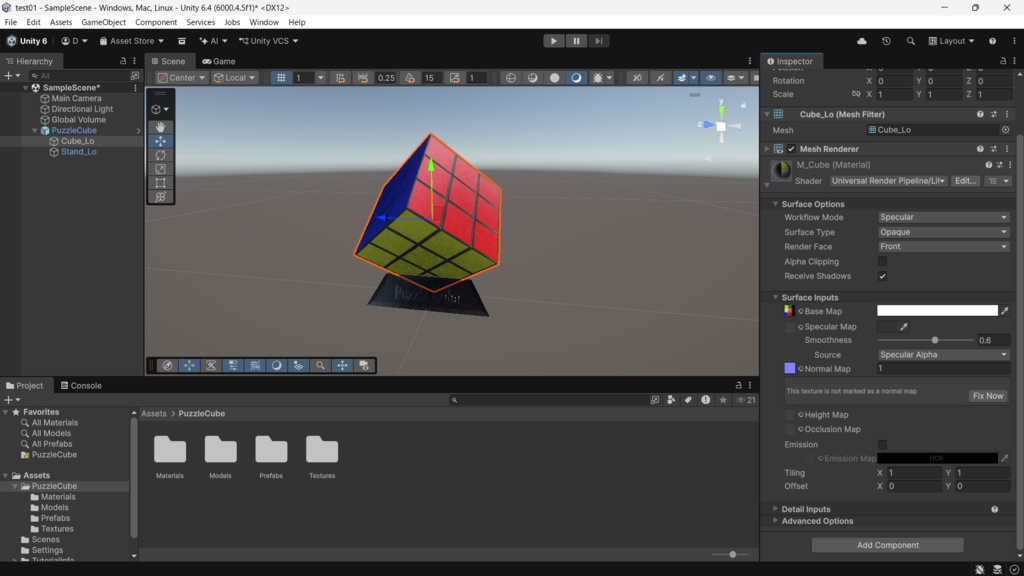This screenshot has width=1024, height=576.
Task: Select the Move tool in scene toolbar
Action: [160, 141]
